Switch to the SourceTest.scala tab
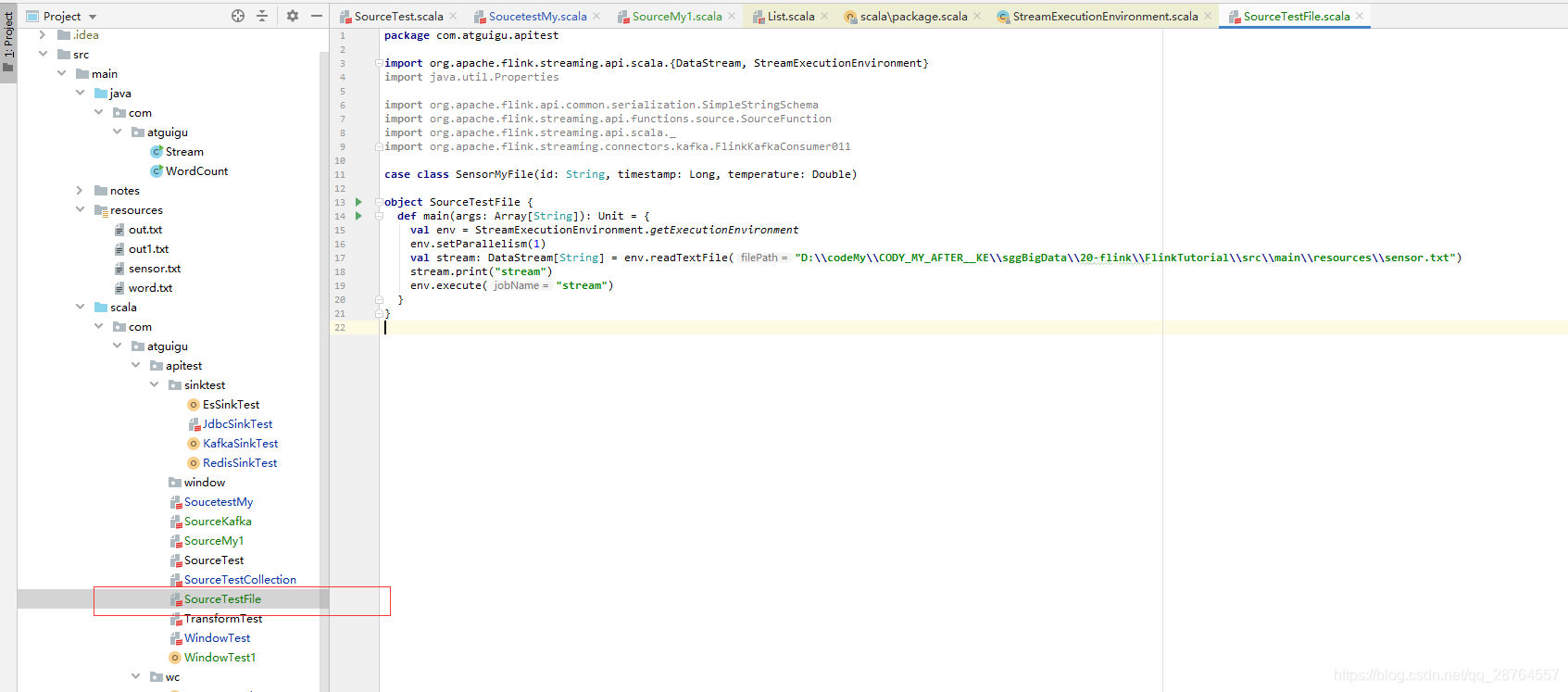Image resolution: width=1568 pixels, height=692 pixels. (x=398, y=16)
